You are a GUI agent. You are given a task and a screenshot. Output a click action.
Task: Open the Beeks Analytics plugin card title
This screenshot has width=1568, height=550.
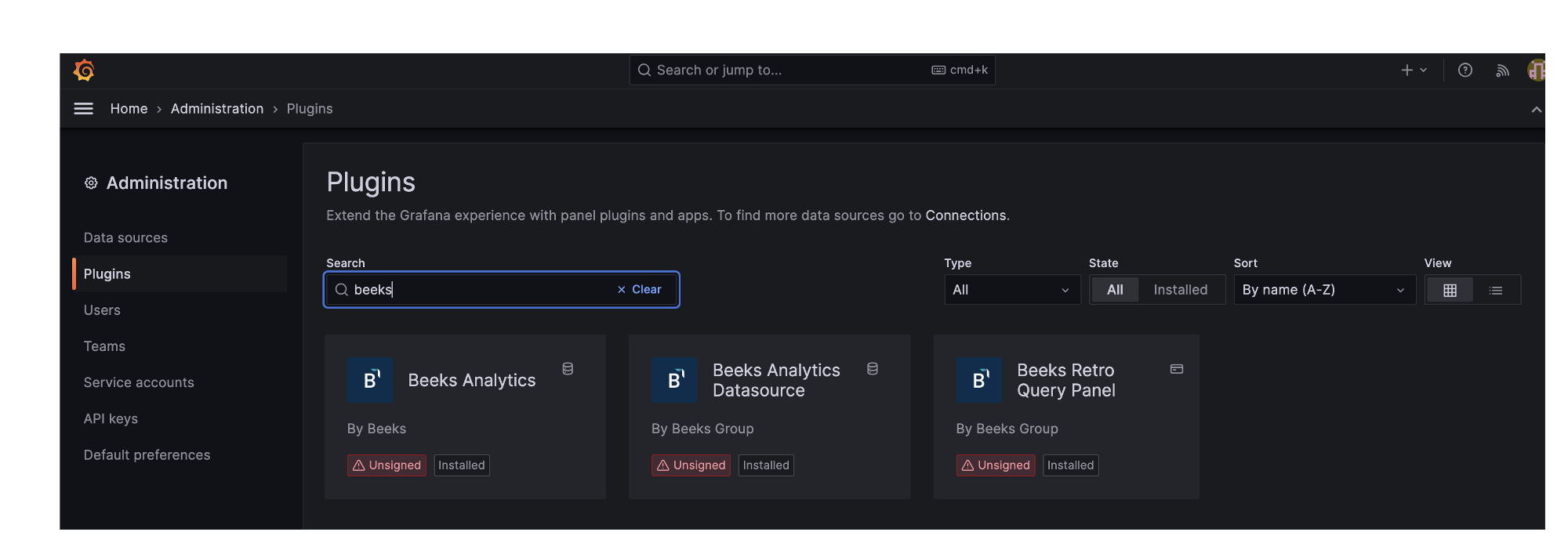coord(472,380)
